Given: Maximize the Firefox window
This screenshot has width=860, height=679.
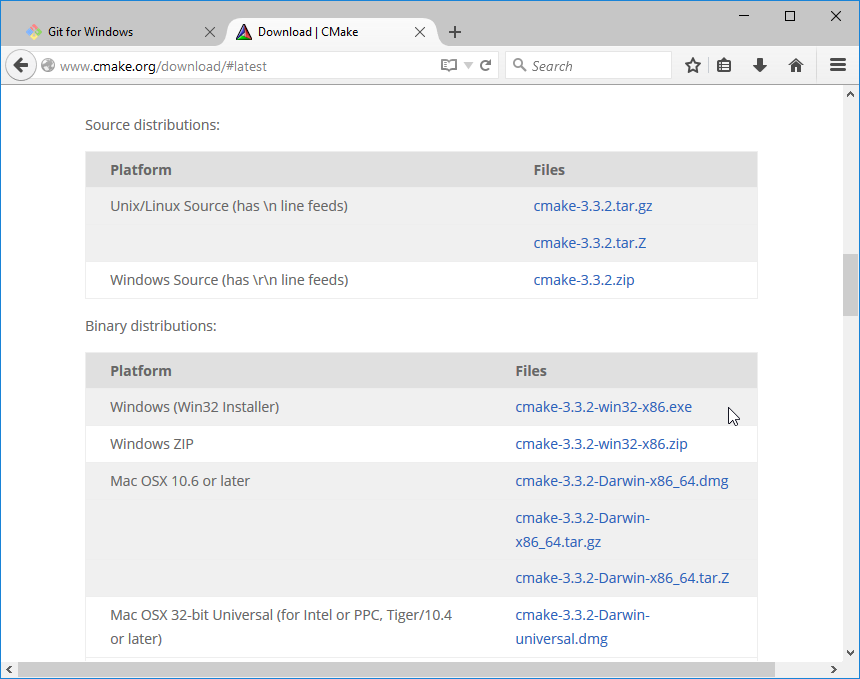Looking at the screenshot, I should coord(790,16).
